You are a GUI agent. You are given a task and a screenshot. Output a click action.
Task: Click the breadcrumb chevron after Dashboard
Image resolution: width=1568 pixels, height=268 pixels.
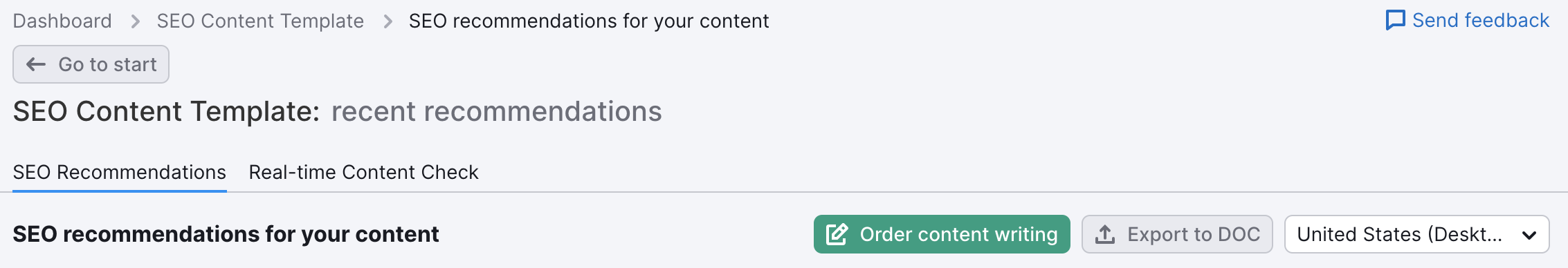pyautogui.click(x=135, y=21)
